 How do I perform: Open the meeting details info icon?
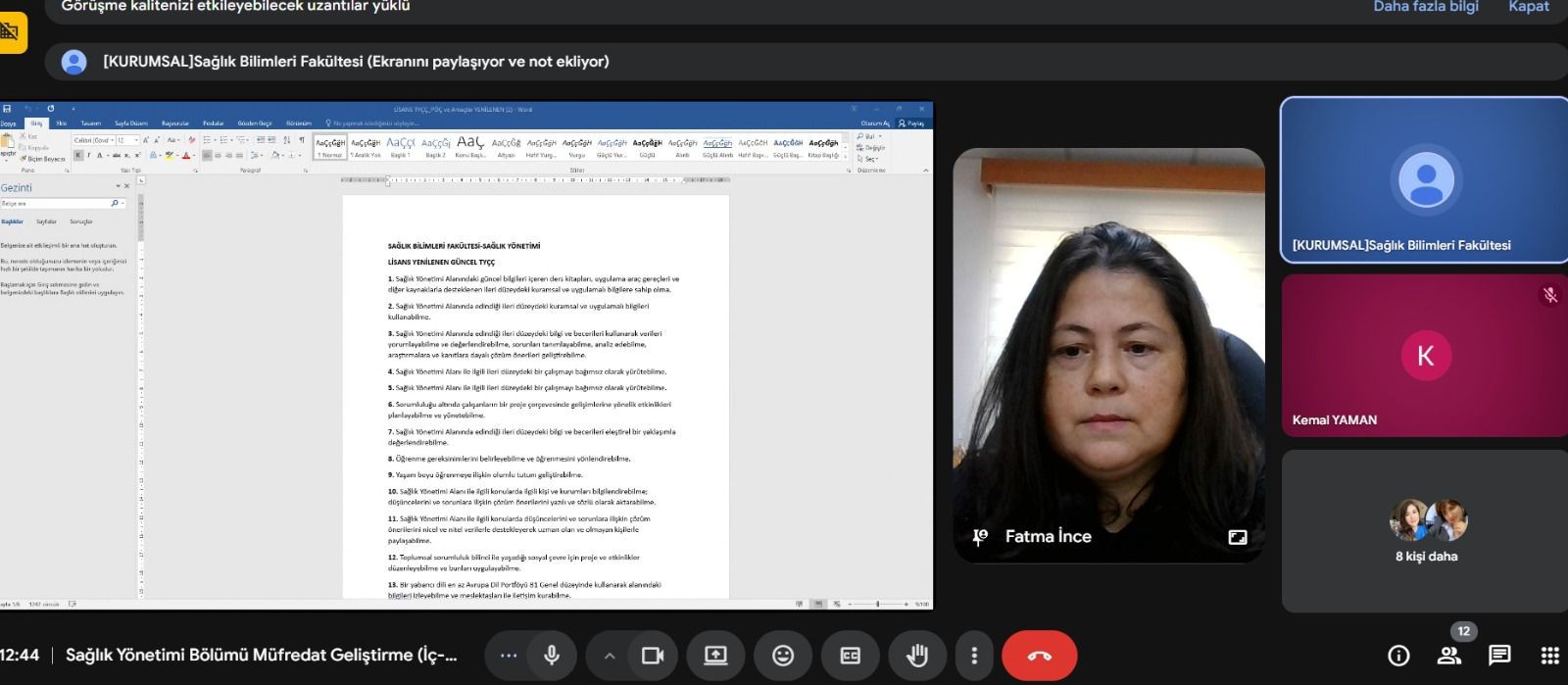(x=1398, y=656)
